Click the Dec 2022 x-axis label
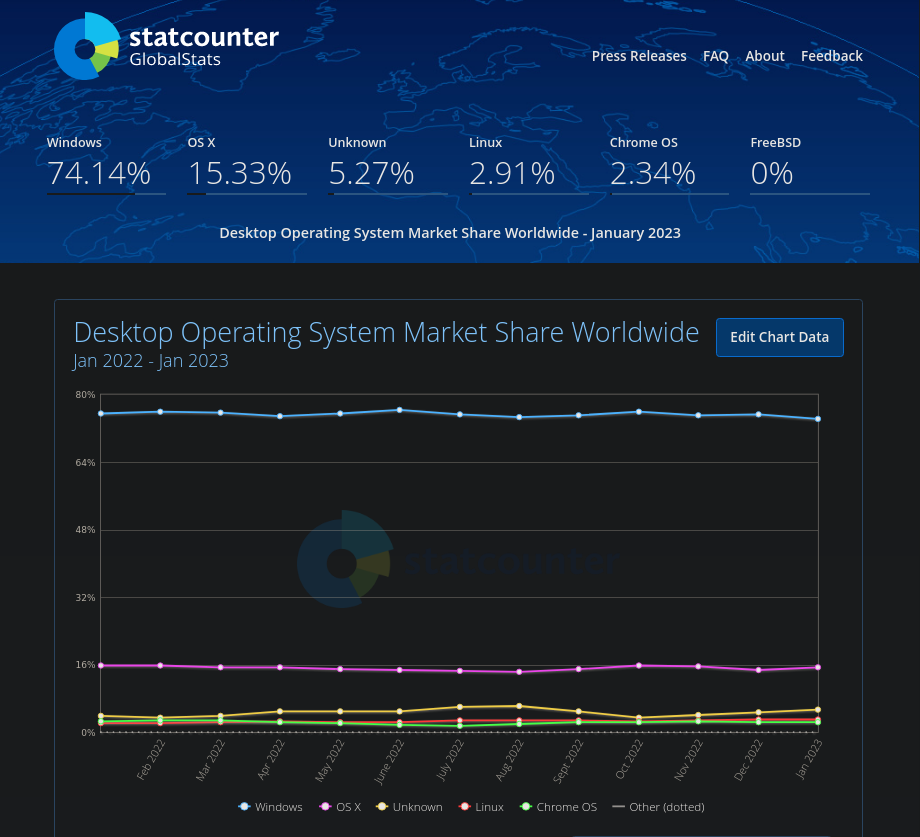The width and height of the screenshot is (920, 837). click(748, 760)
